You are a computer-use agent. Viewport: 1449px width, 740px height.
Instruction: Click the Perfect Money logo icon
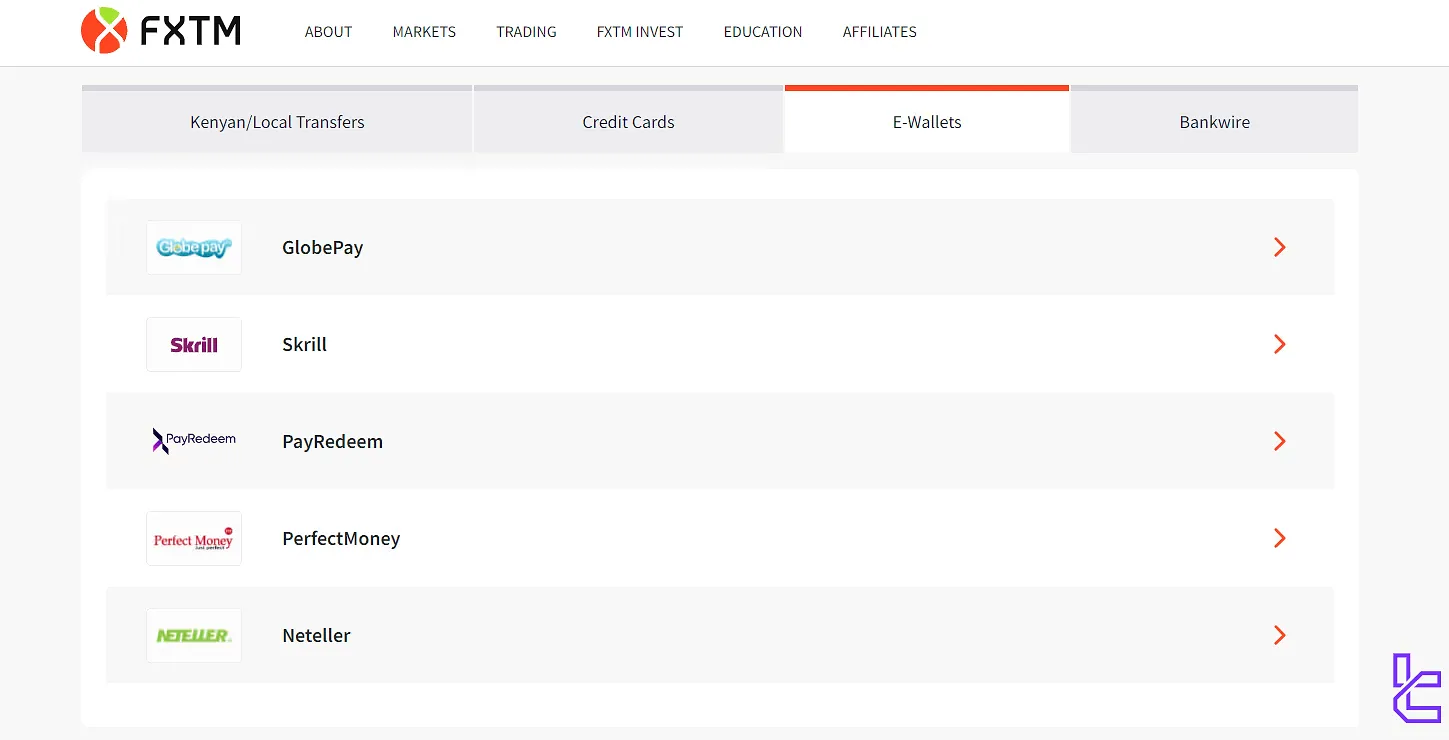[x=194, y=539]
